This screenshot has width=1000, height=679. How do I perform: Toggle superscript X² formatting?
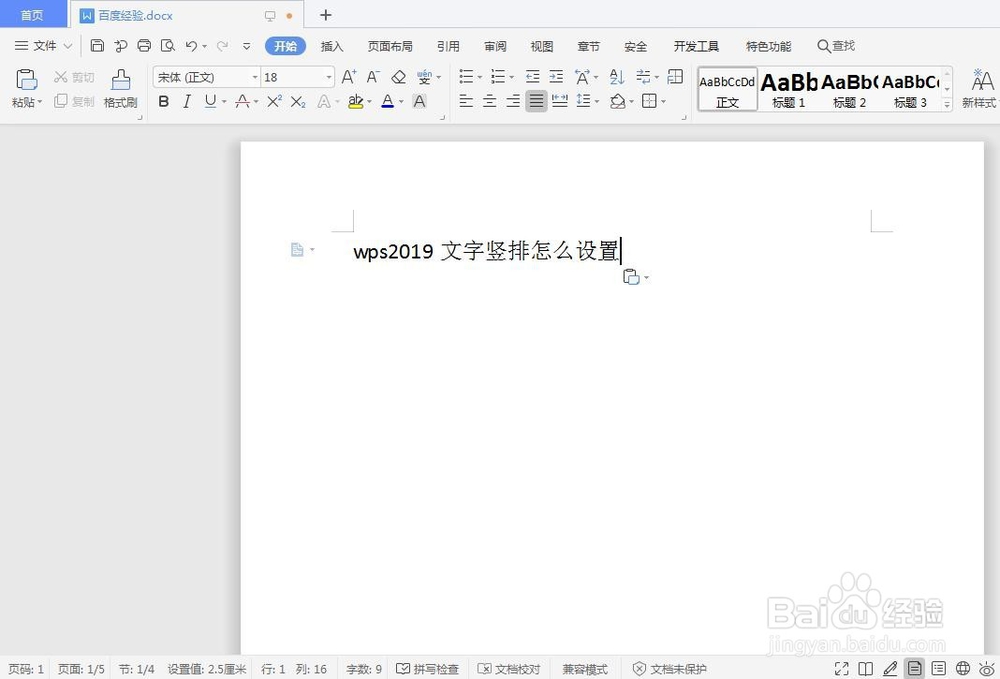point(274,101)
